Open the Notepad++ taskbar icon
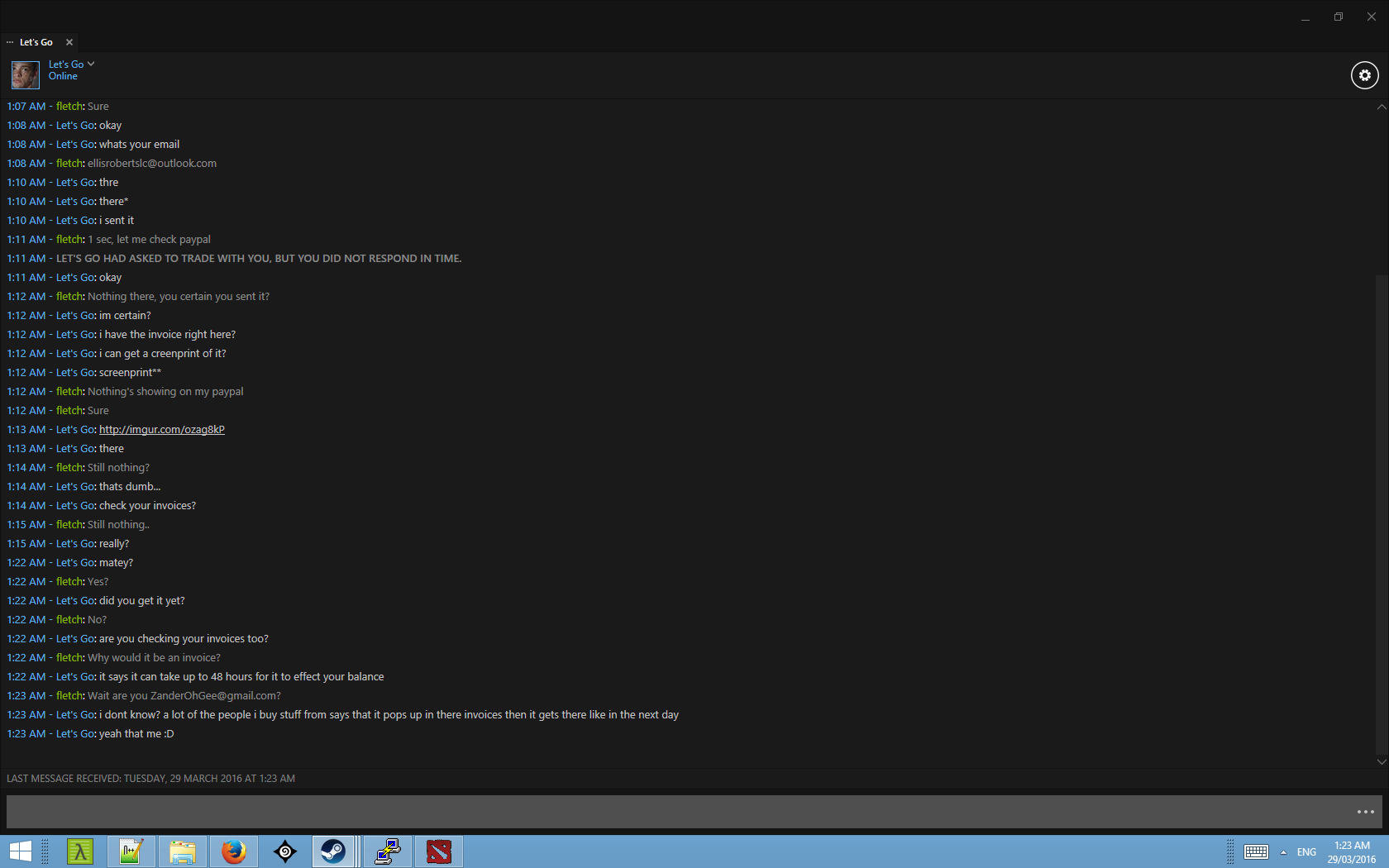This screenshot has height=868, width=1389. click(x=131, y=851)
